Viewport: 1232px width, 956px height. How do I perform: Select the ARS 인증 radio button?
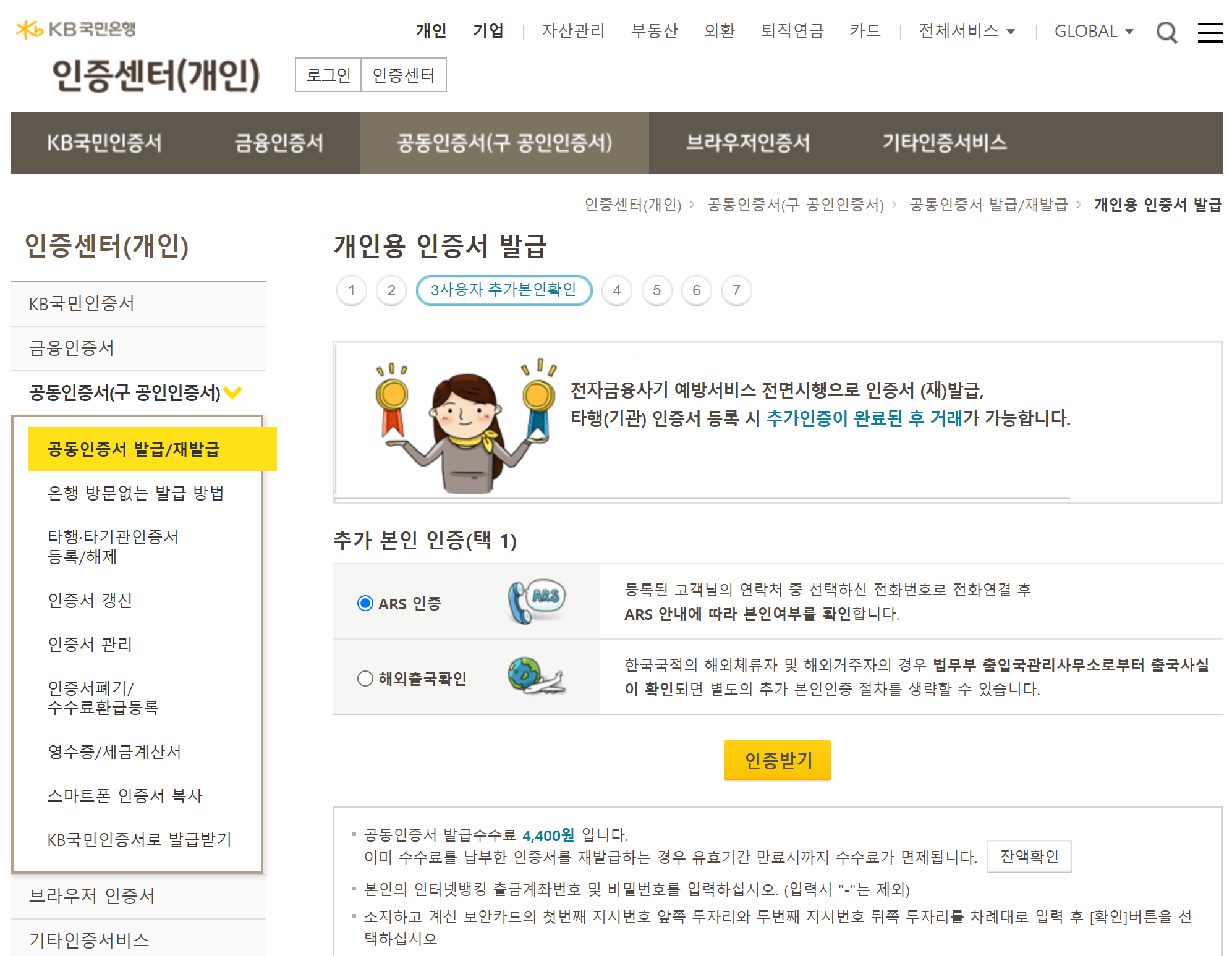click(365, 603)
